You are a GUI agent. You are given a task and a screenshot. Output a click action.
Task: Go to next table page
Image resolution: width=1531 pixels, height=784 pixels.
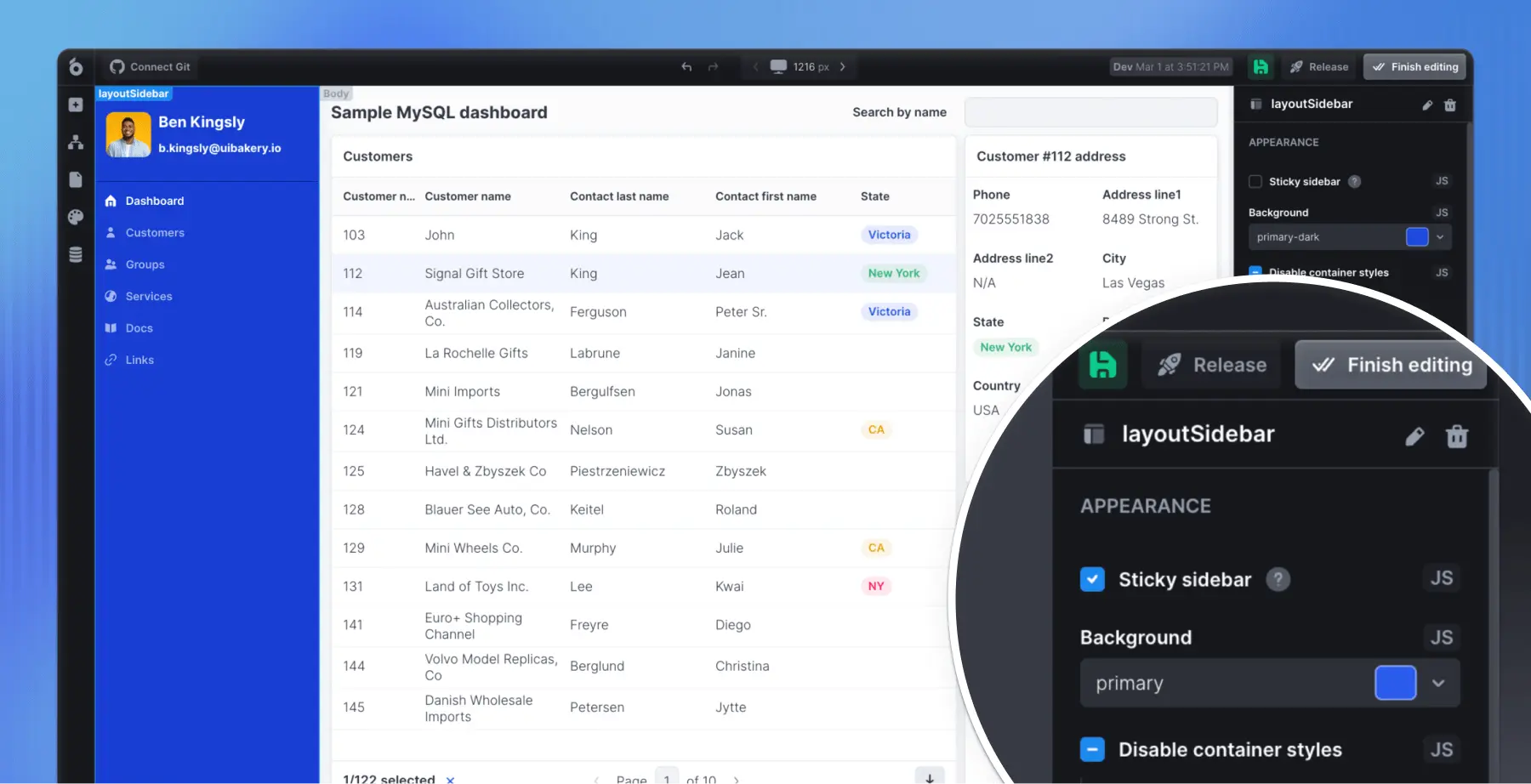click(736, 779)
